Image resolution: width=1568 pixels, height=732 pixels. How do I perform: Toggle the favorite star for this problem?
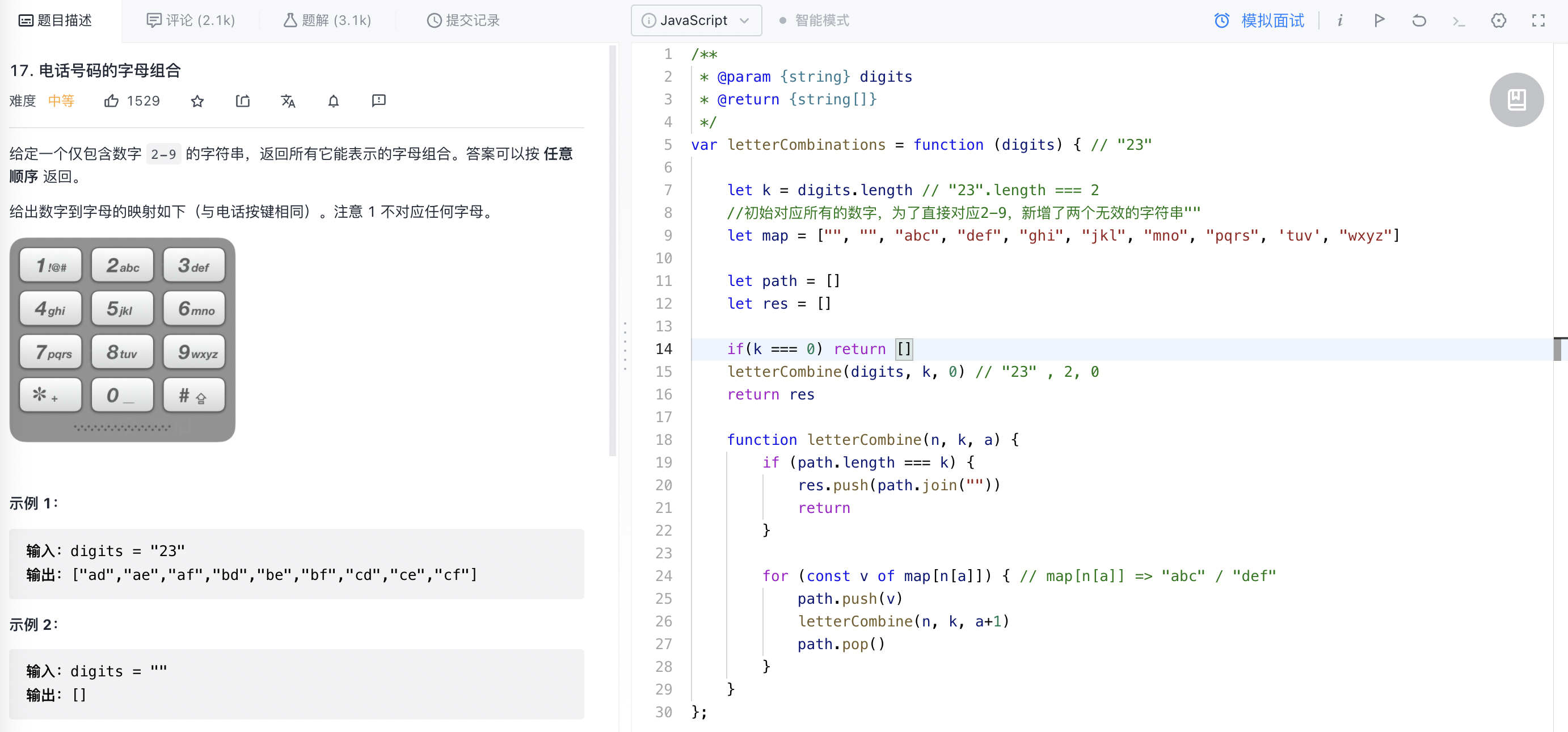coord(197,100)
